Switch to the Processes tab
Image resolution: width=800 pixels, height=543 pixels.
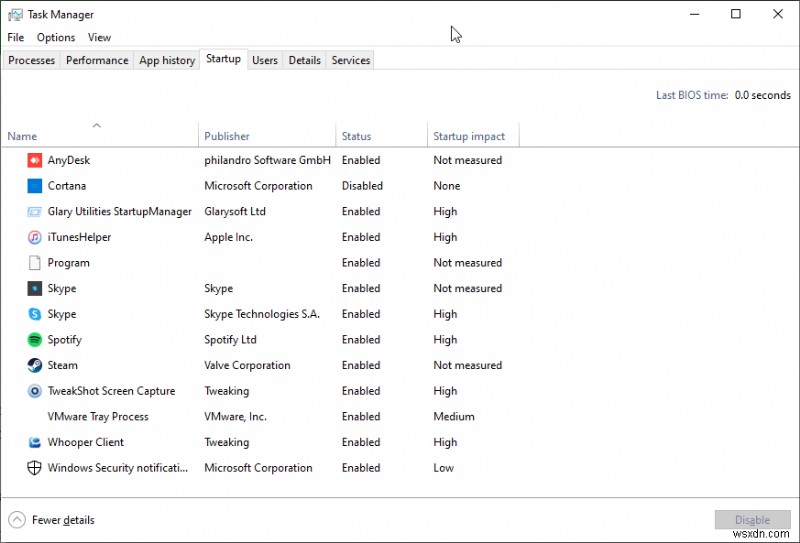click(32, 60)
